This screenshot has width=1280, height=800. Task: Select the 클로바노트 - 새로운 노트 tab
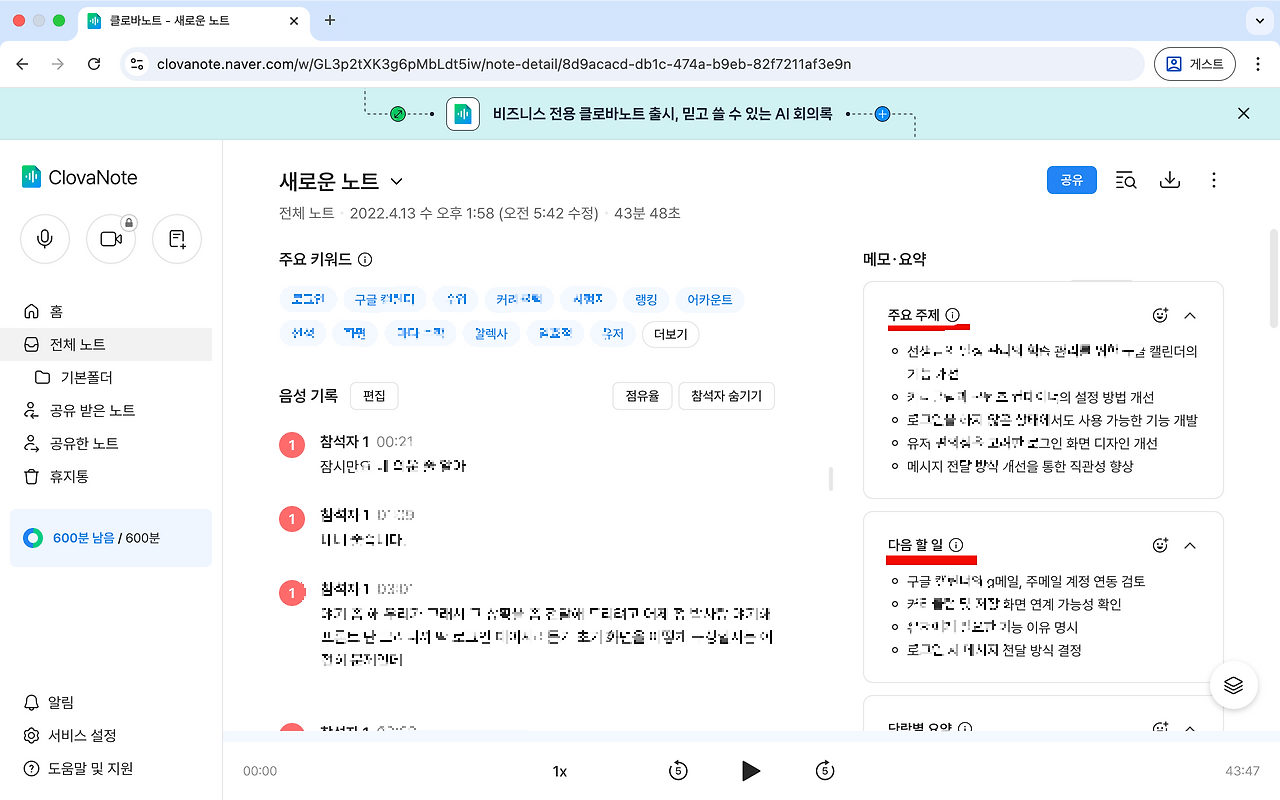[194, 20]
